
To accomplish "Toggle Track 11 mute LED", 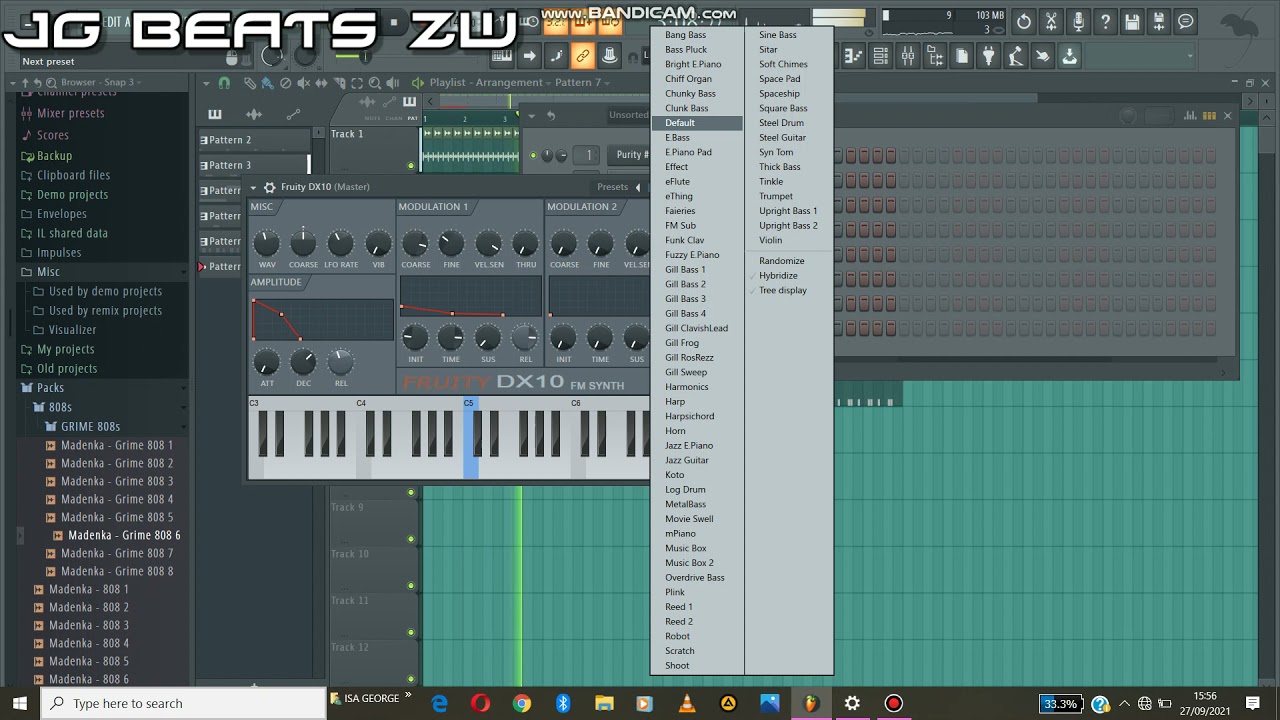I will click(411, 632).
